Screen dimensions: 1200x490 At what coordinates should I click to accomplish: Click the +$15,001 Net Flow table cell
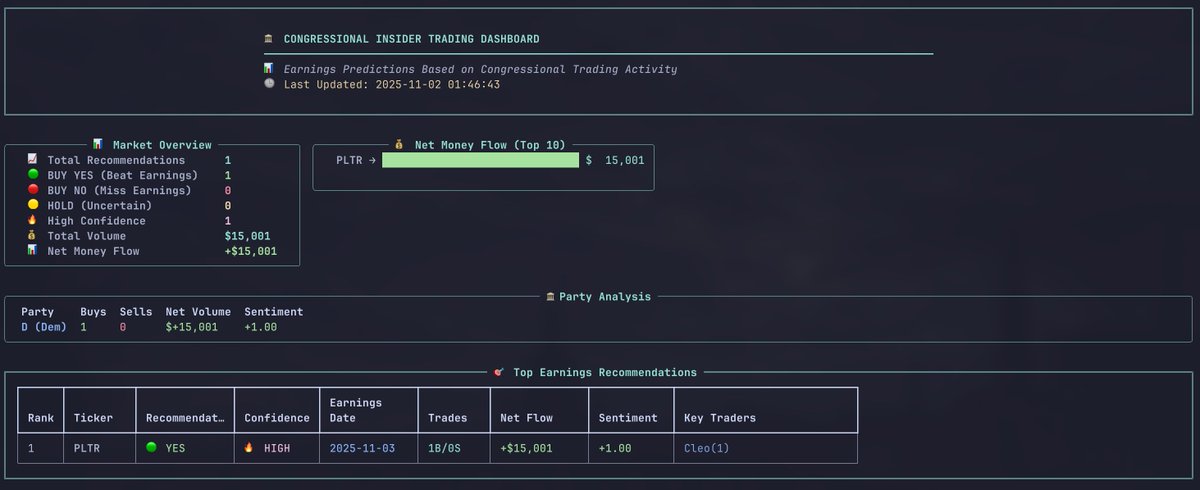tap(526, 448)
